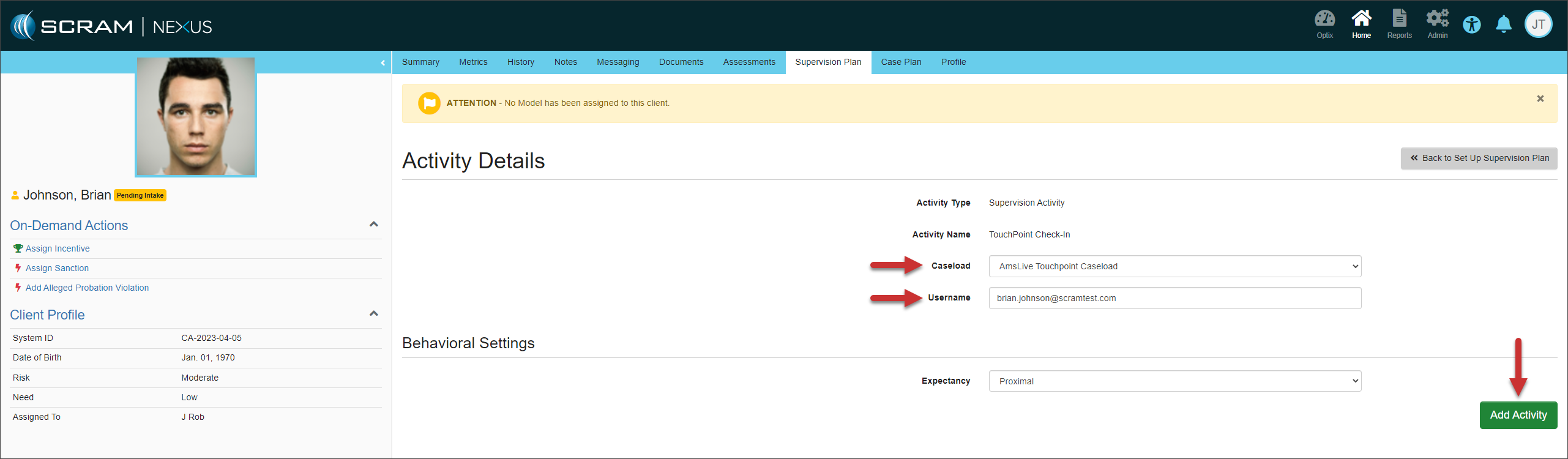Click the JT user avatar

[x=1538, y=25]
